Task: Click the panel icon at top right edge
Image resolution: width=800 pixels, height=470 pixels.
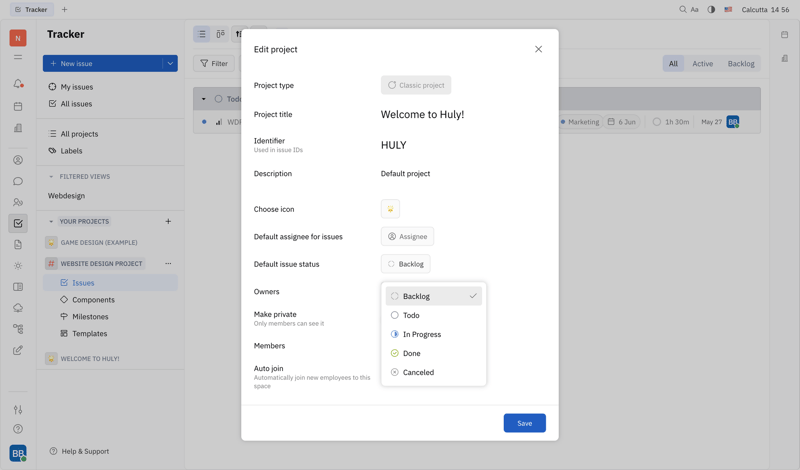Action: point(784,35)
